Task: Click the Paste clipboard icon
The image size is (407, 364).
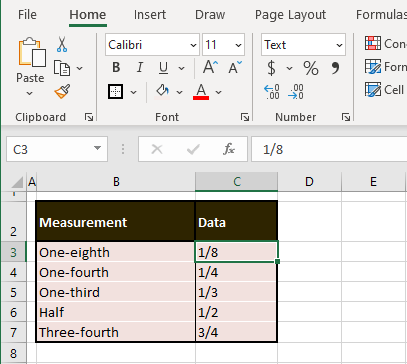Action: click(32, 52)
